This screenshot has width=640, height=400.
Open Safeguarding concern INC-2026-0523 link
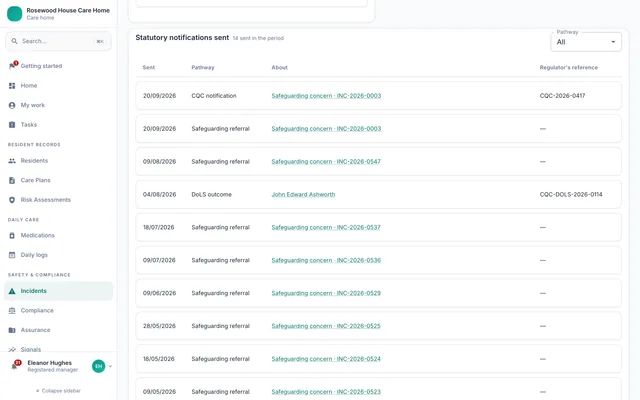(x=326, y=392)
